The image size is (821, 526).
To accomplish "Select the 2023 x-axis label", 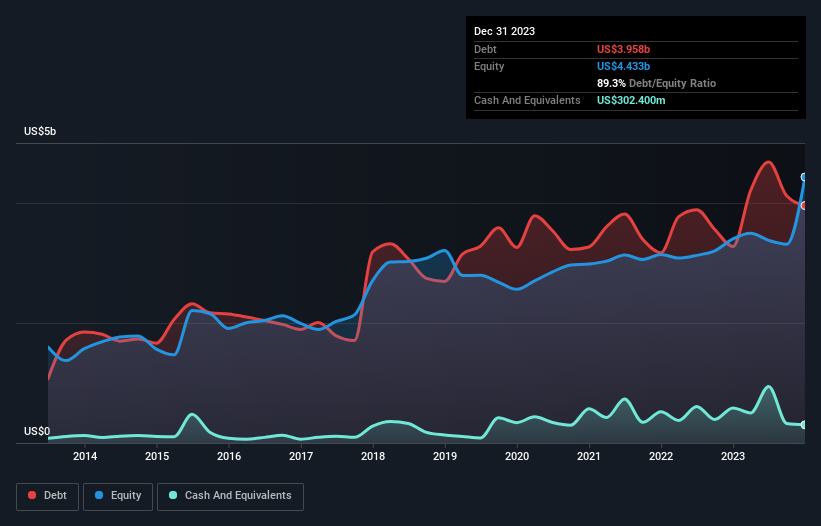I will [x=733, y=456].
